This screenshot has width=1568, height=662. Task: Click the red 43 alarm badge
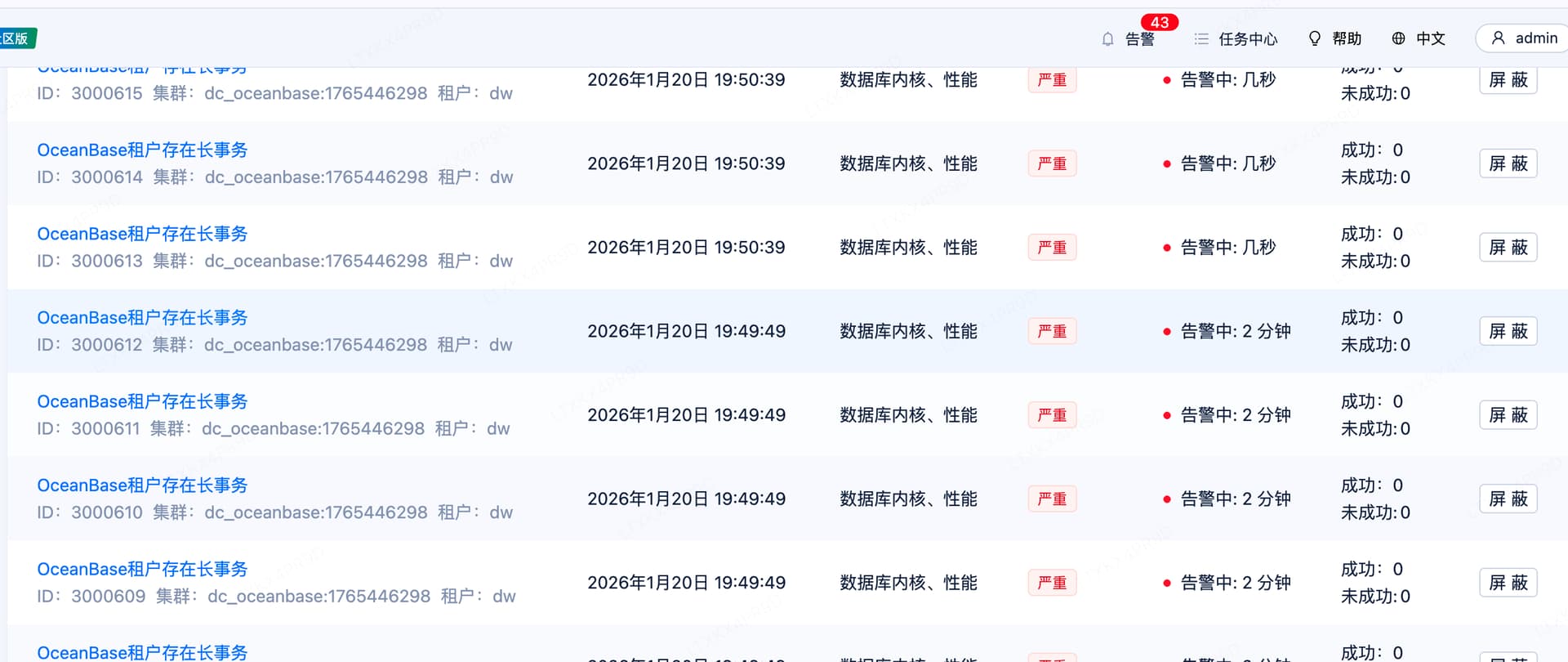(x=1160, y=23)
